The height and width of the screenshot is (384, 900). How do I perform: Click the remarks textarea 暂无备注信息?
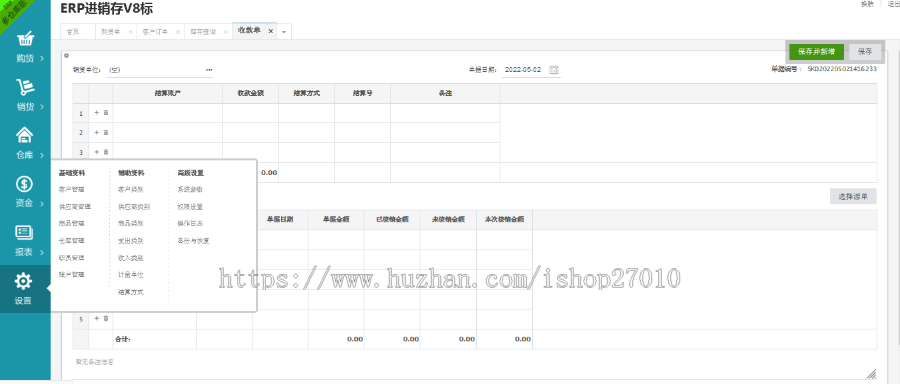click(475, 367)
